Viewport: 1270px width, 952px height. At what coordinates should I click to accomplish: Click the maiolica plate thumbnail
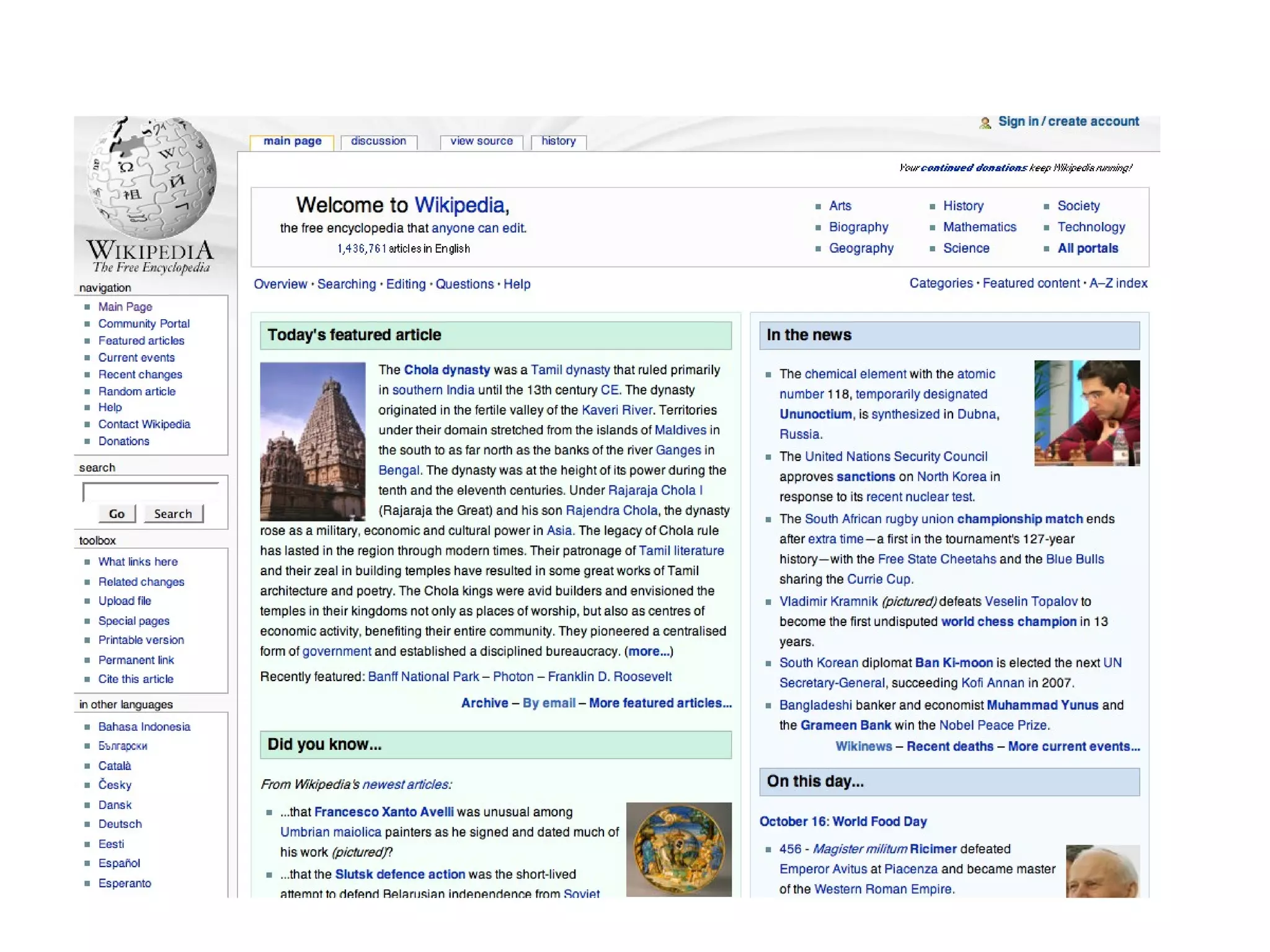point(679,850)
